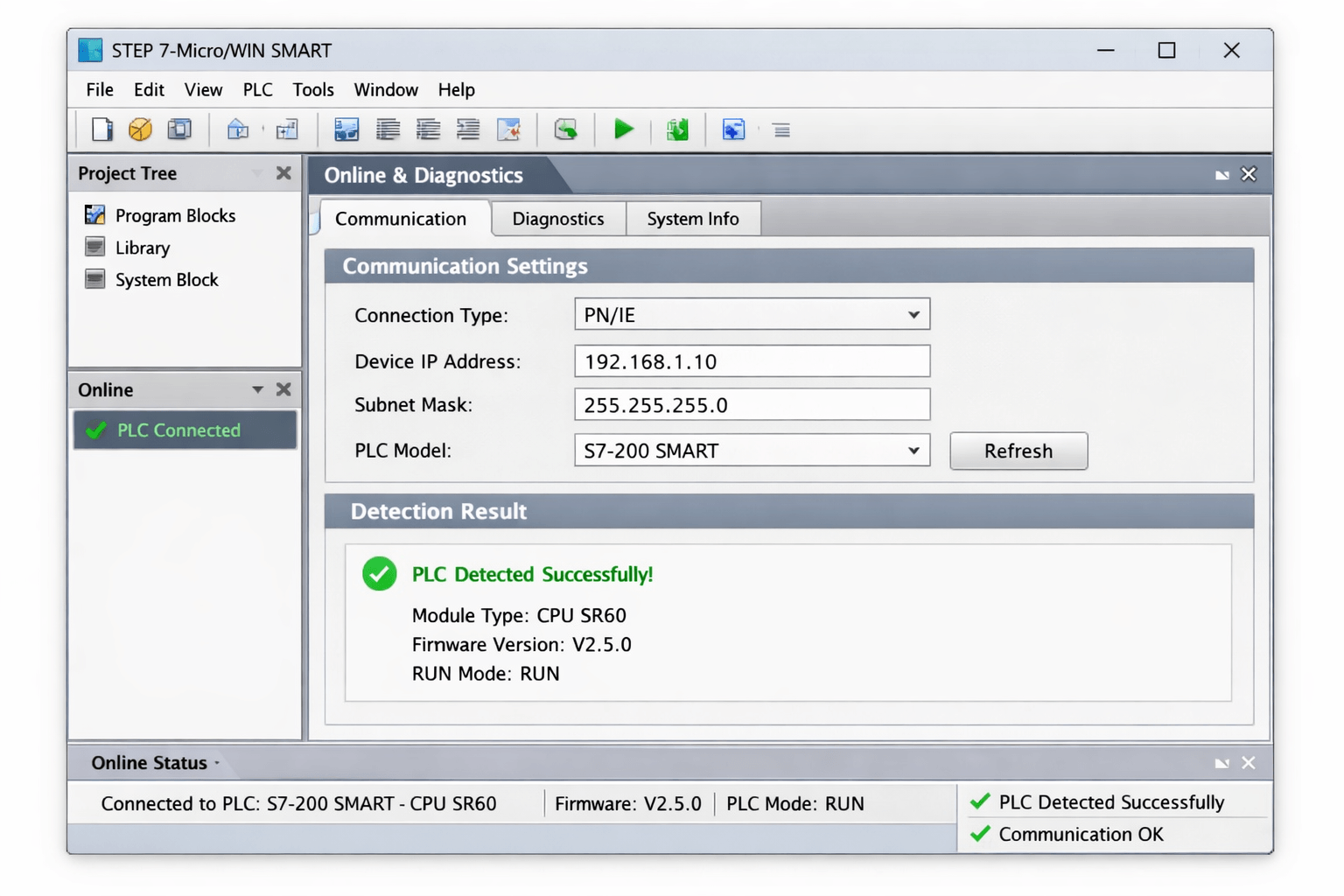Viewport: 1344px width, 896px height.
Task: Click the green curved arrow toolbar icon
Action: 566,129
